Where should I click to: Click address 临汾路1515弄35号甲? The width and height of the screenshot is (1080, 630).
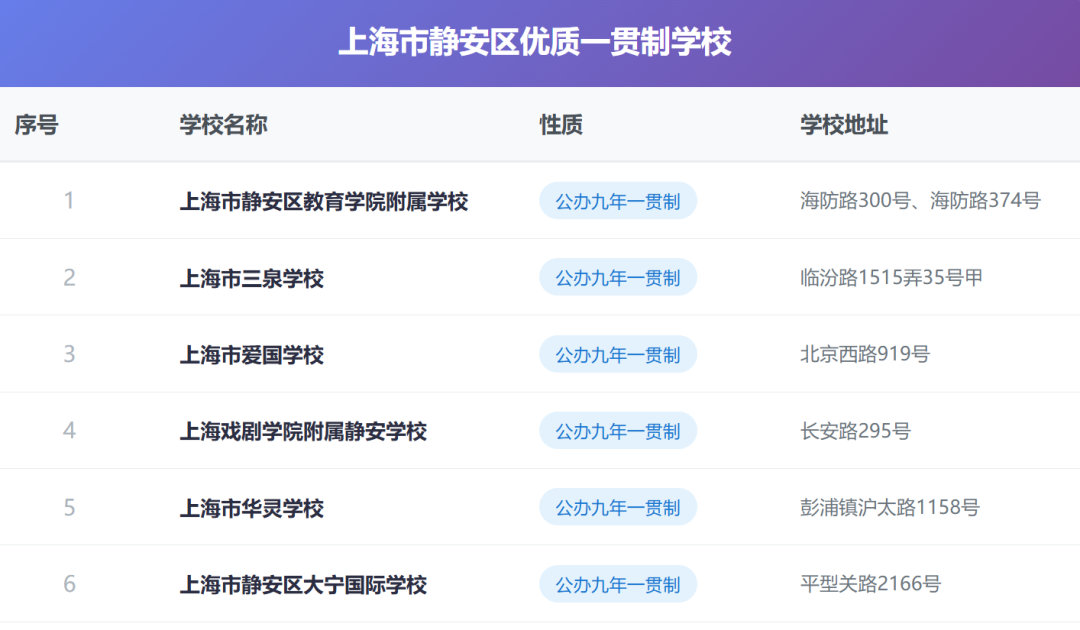(x=891, y=277)
